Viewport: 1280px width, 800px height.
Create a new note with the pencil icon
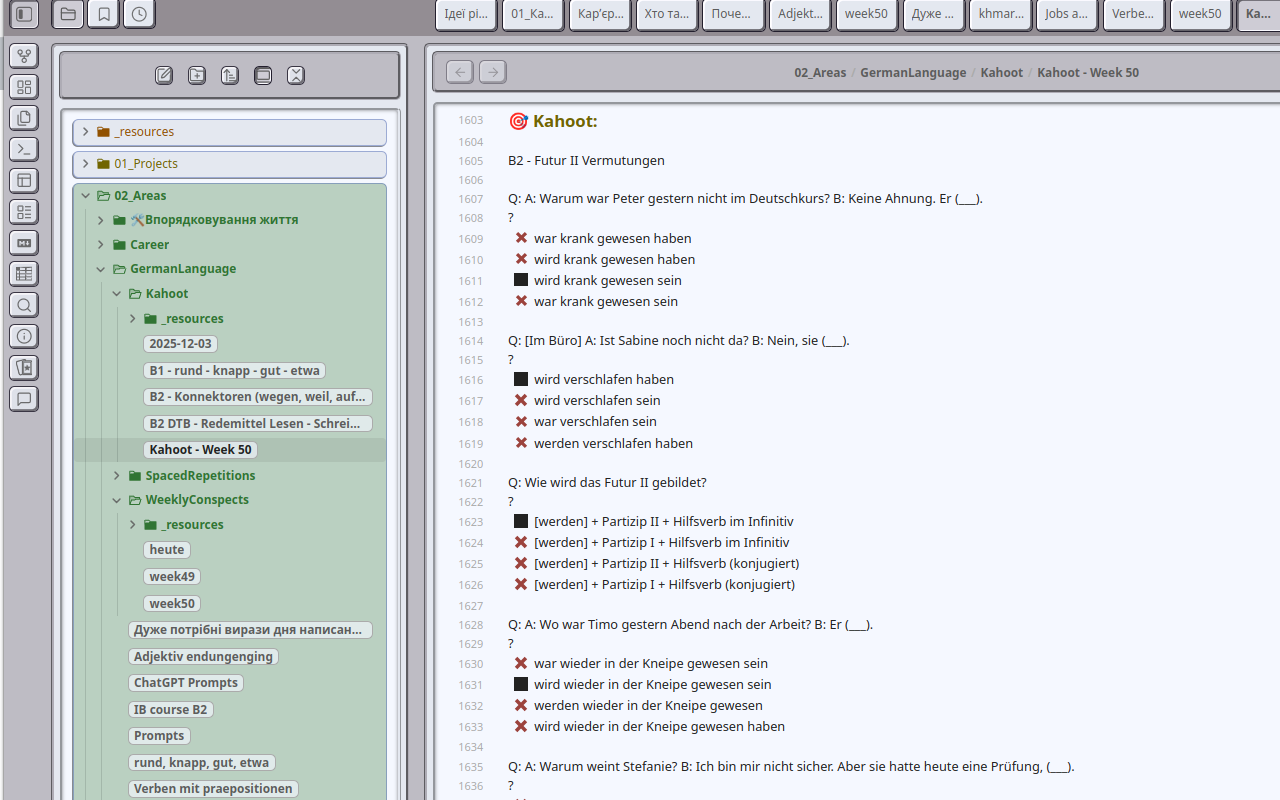(164, 75)
